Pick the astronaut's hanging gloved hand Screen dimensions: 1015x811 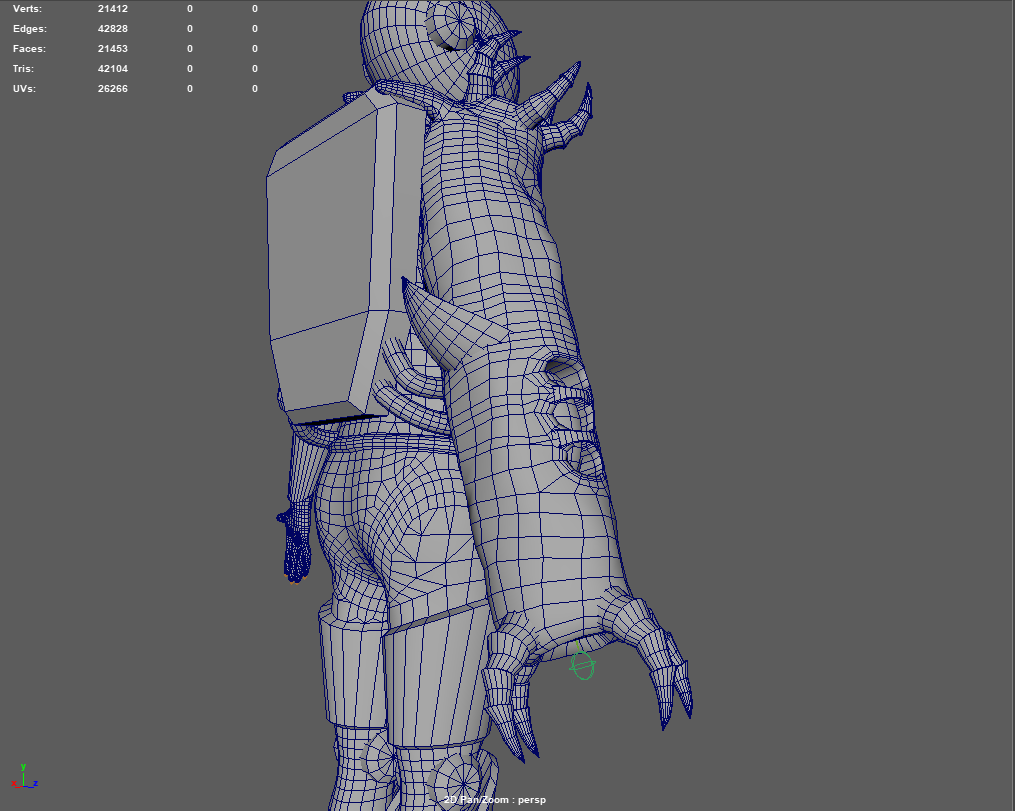point(296,545)
